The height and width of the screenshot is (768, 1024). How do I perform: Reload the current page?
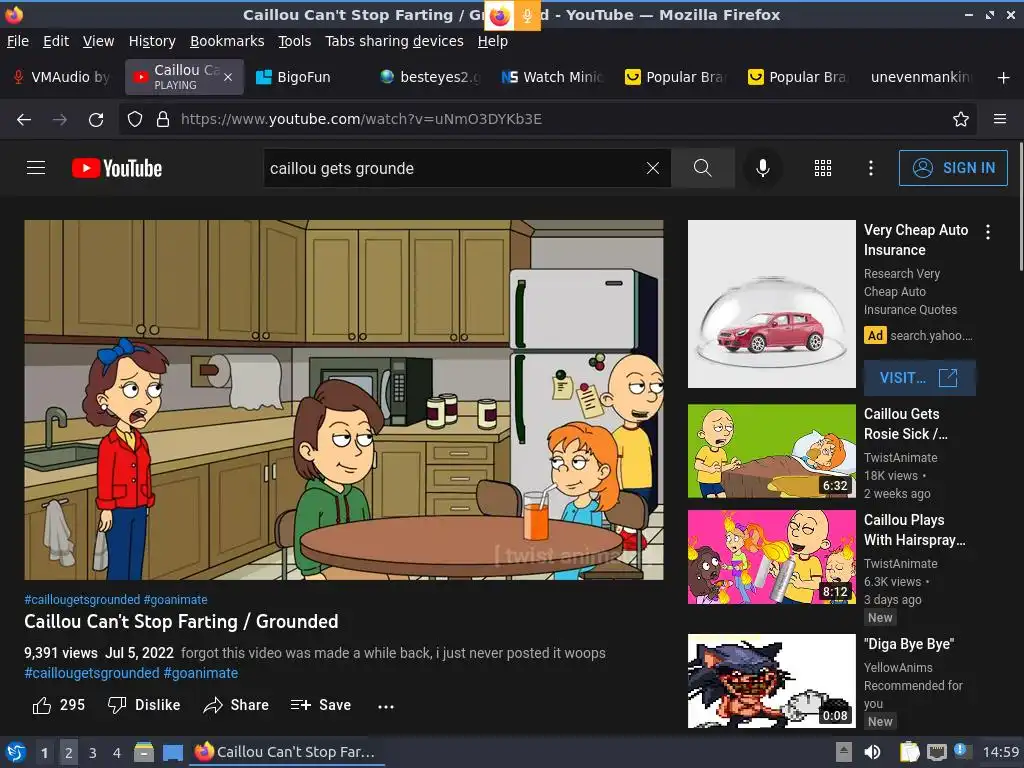(96, 120)
